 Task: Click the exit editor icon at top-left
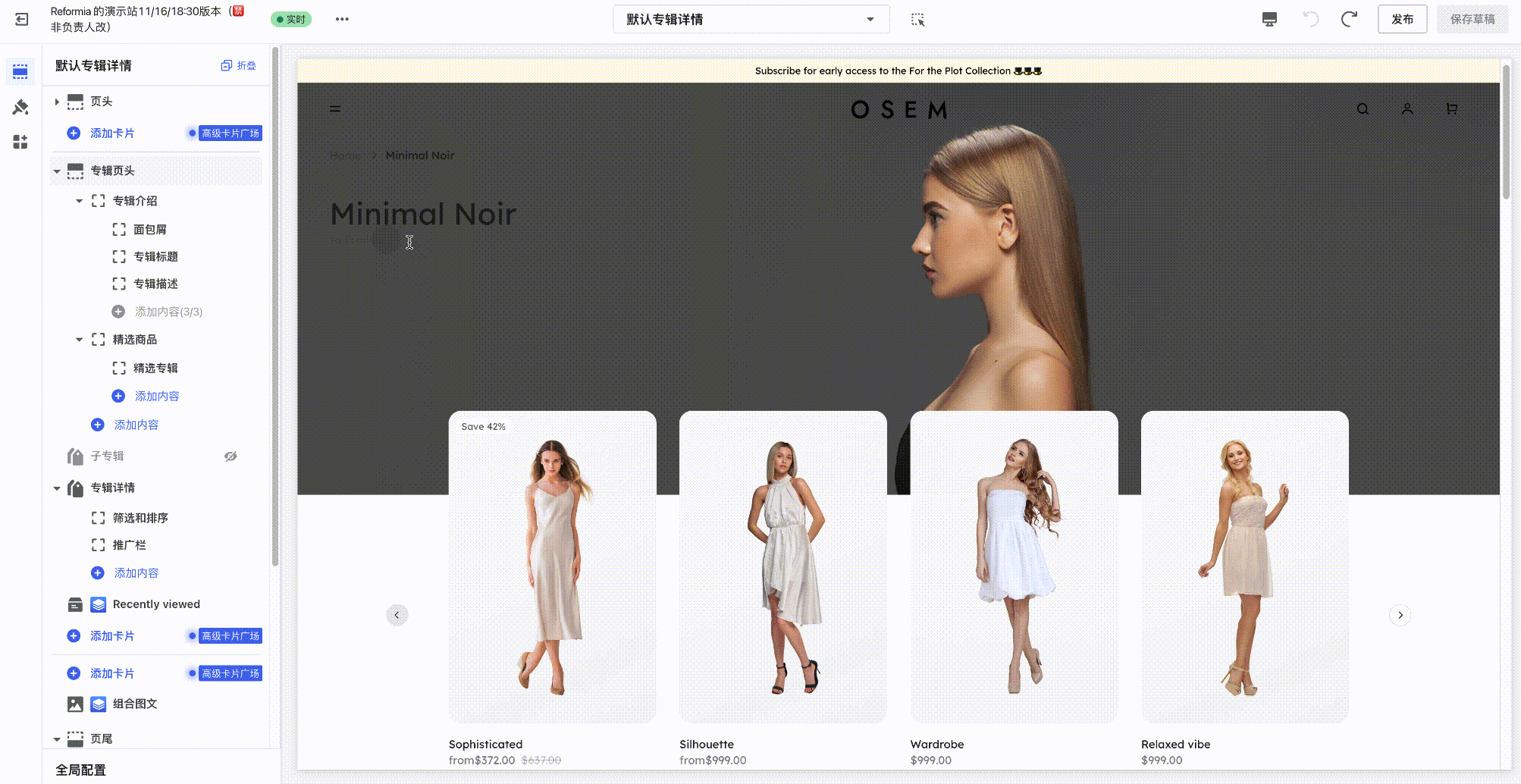(22, 20)
